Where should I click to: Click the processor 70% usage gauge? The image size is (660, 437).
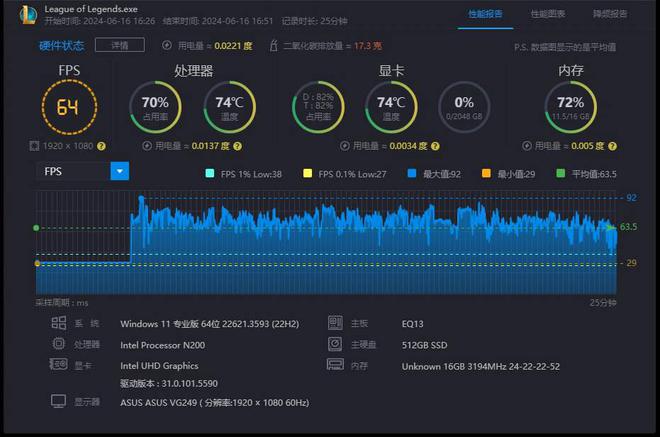[x=155, y=107]
